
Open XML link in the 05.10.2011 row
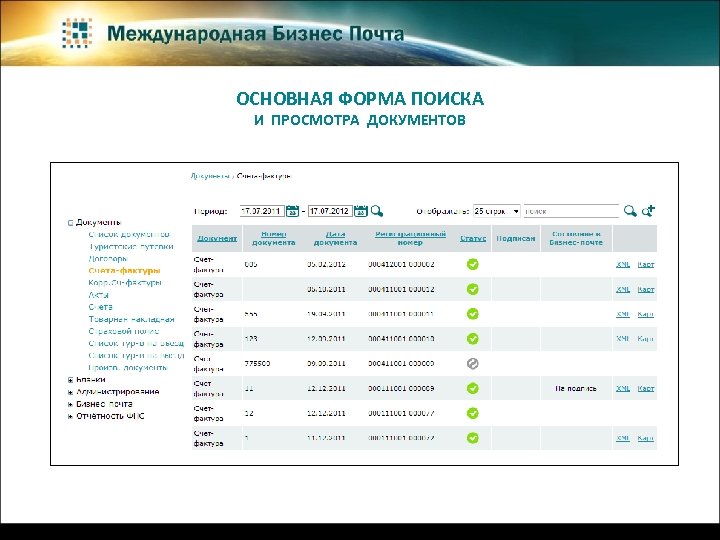623,289
